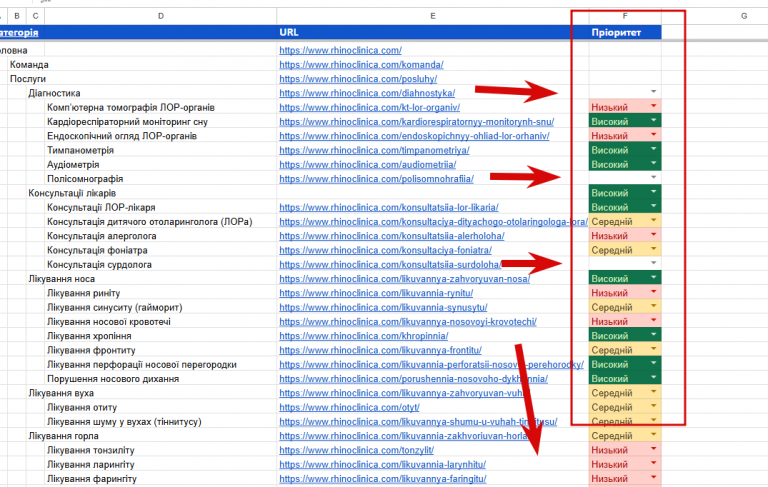The height and width of the screenshot is (487, 768).
Task: Select the Пріоритет header cell
Action: pyautogui.click(x=624, y=32)
